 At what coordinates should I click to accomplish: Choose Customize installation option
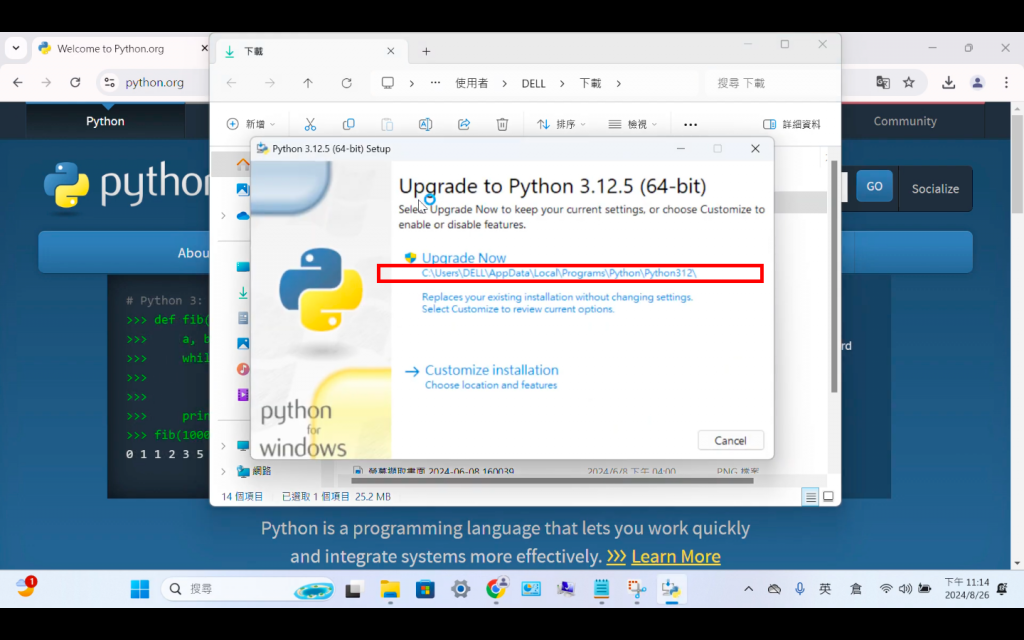click(491, 370)
